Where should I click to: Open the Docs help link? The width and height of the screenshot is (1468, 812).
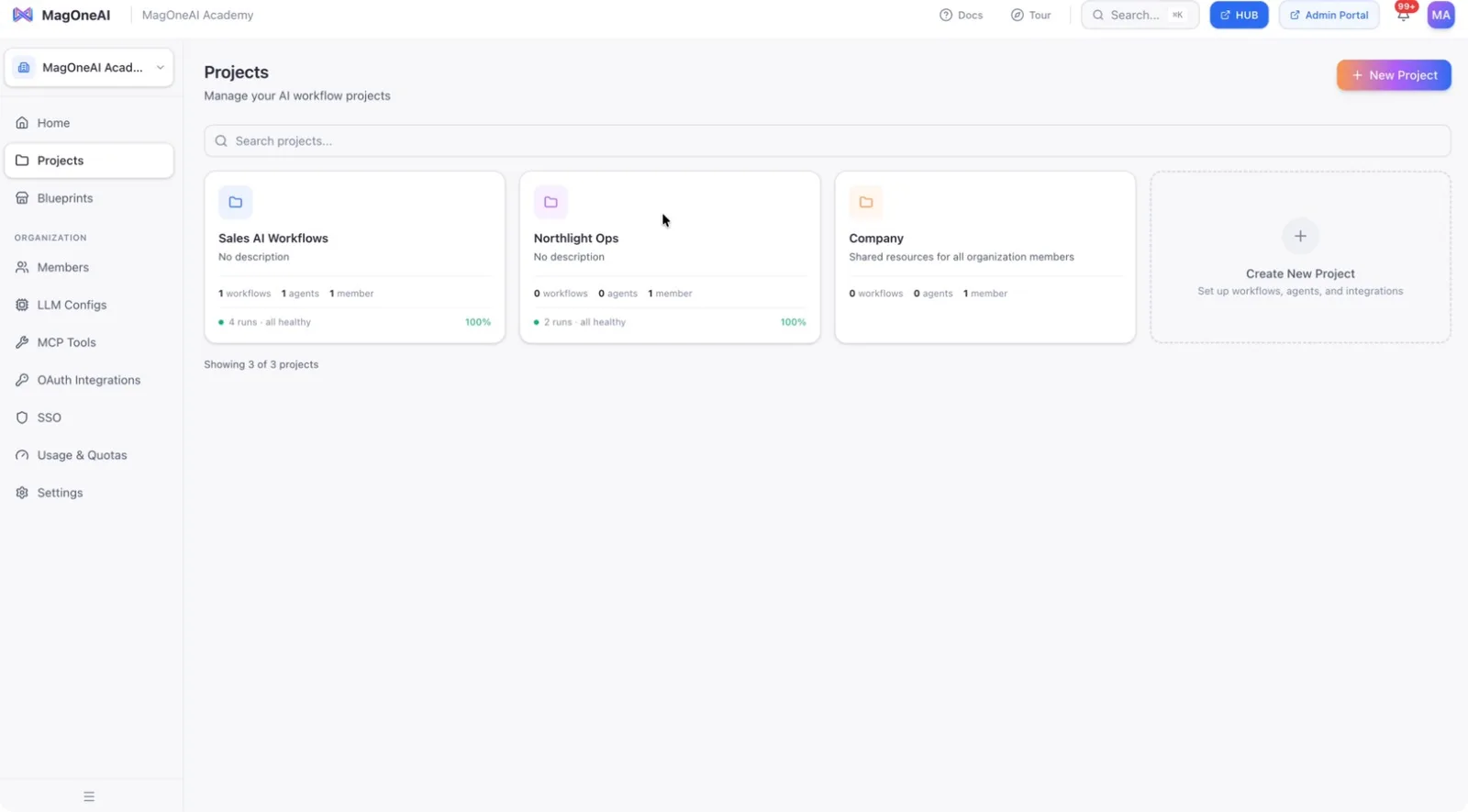[961, 15]
